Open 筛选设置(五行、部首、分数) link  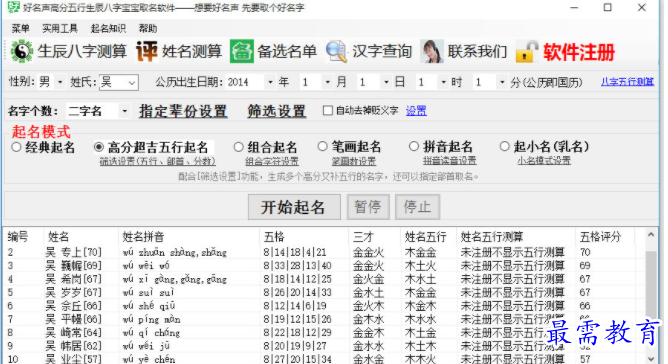pyautogui.click(x=158, y=162)
